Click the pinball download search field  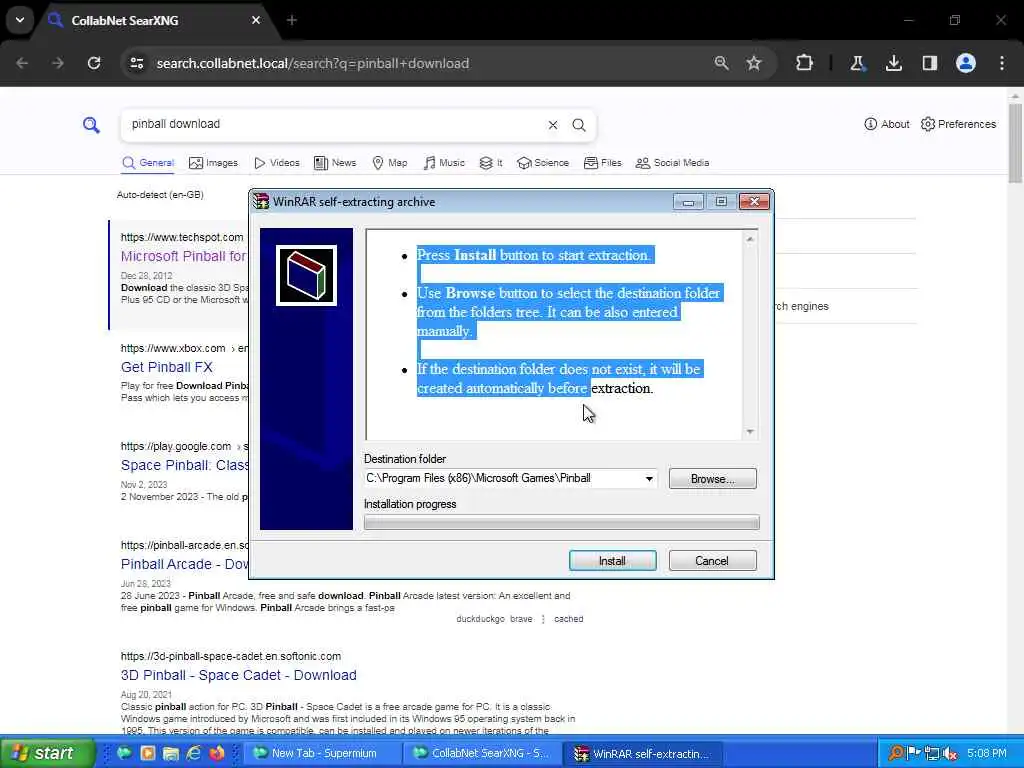pyautogui.click(x=333, y=124)
